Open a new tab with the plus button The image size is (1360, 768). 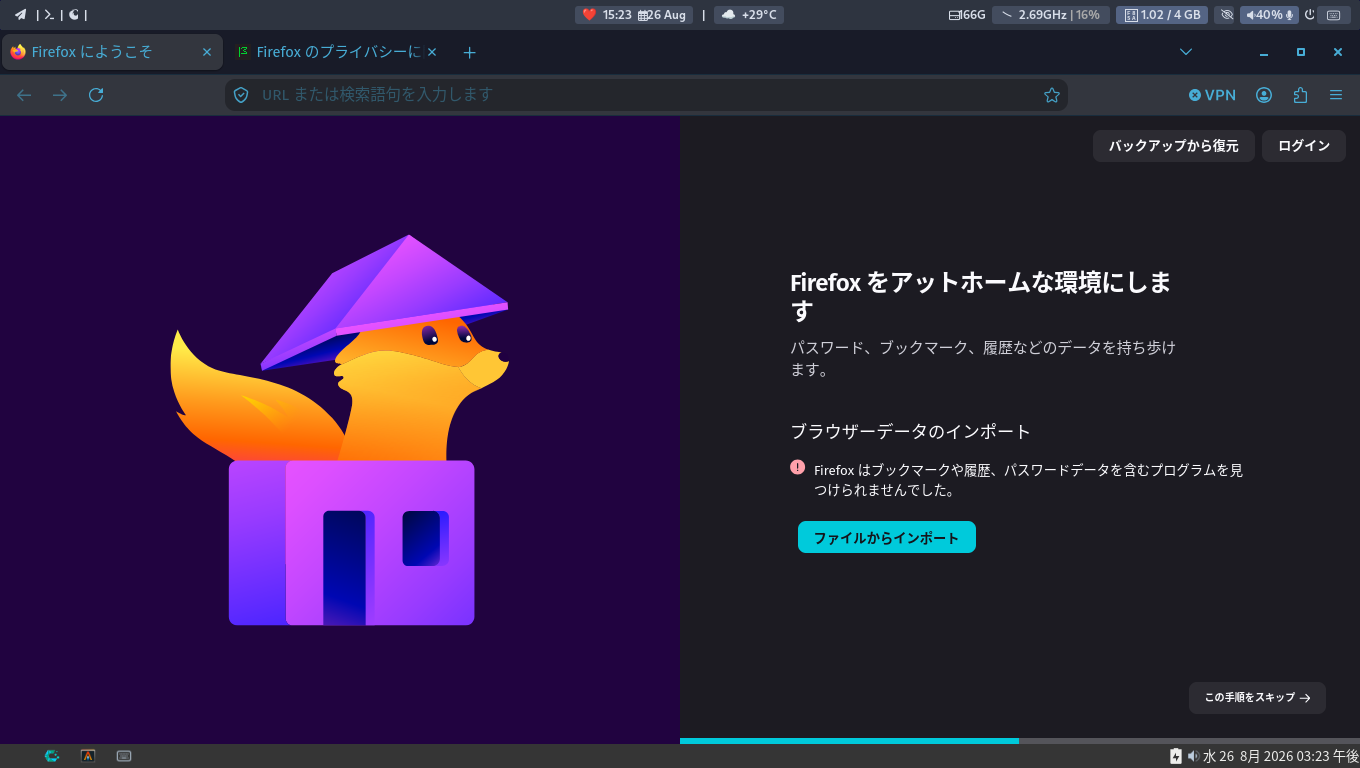click(x=470, y=52)
